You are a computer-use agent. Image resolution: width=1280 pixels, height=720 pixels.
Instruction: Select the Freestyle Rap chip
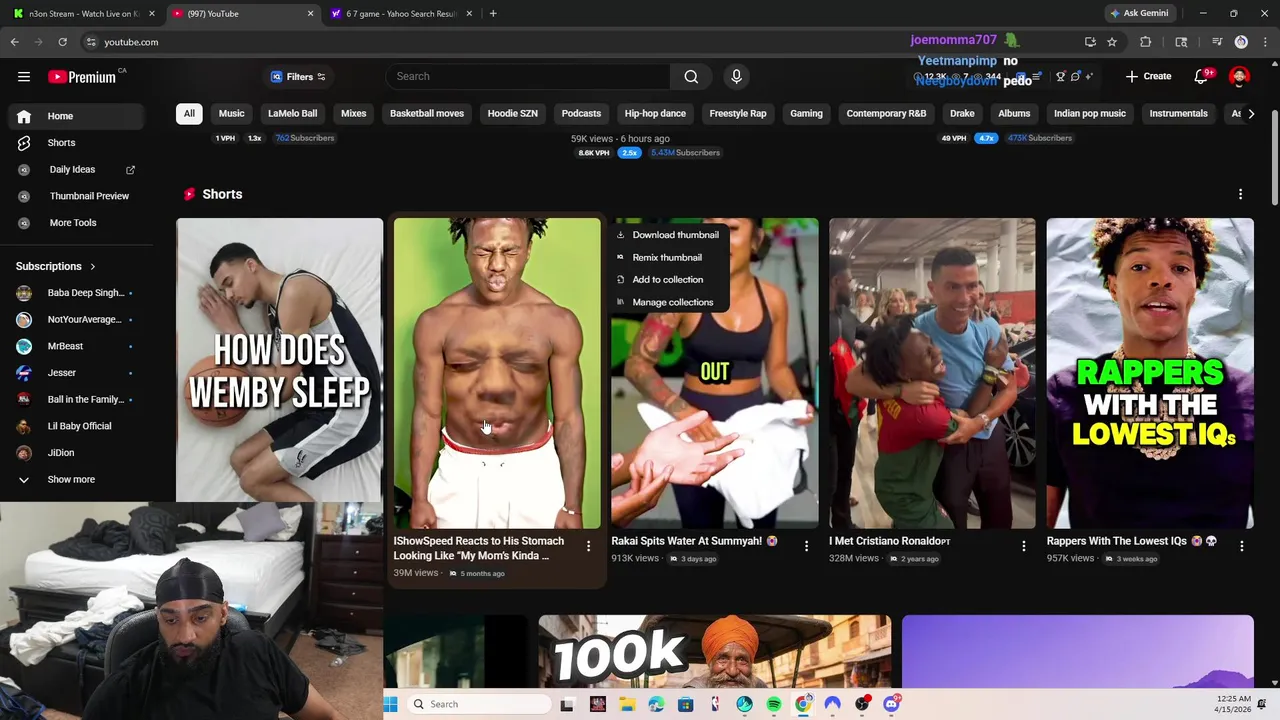(x=738, y=113)
